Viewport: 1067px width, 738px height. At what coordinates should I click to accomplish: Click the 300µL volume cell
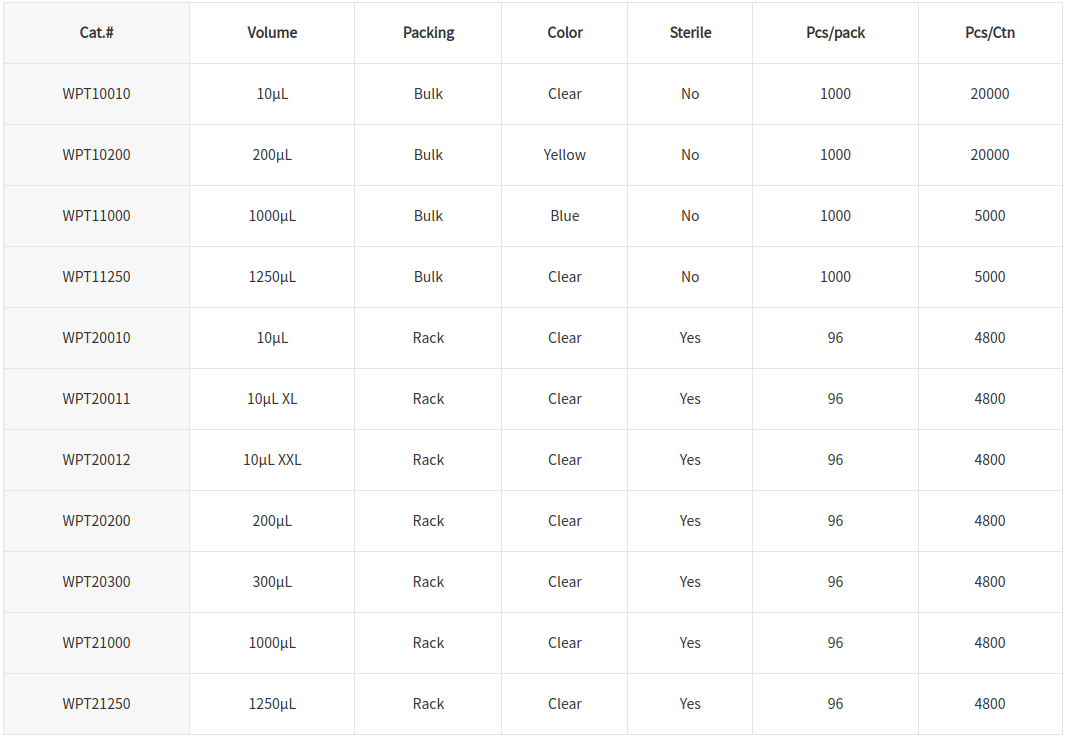coord(272,582)
